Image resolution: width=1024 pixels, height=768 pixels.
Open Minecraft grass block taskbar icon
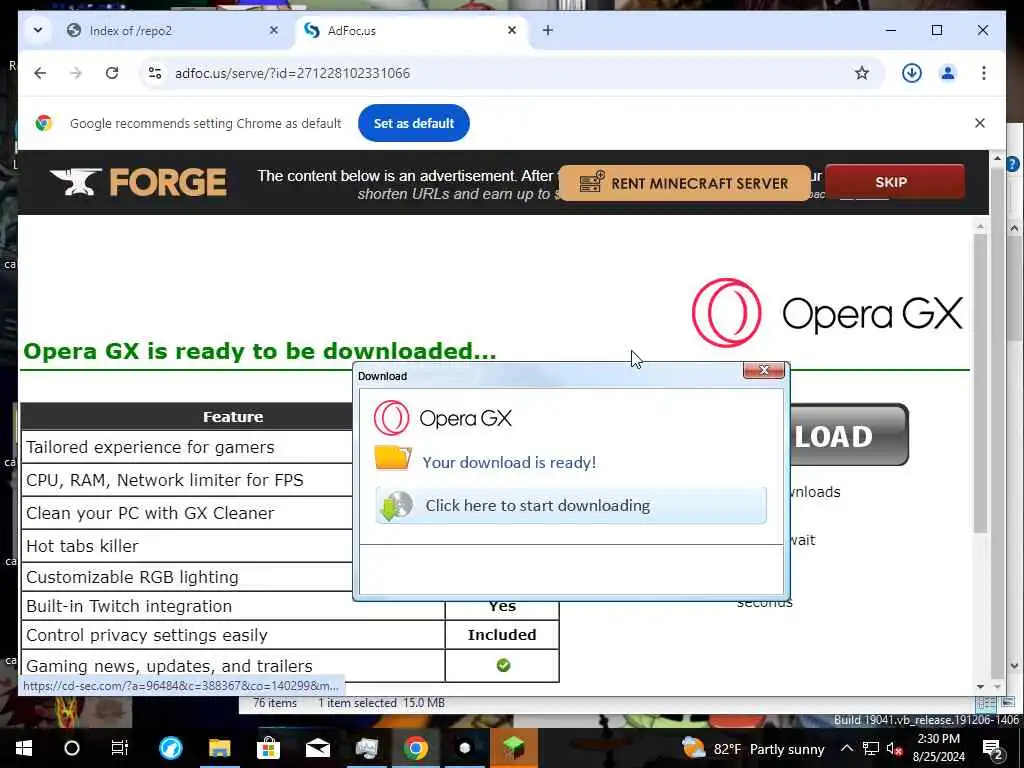pyautogui.click(x=513, y=748)
